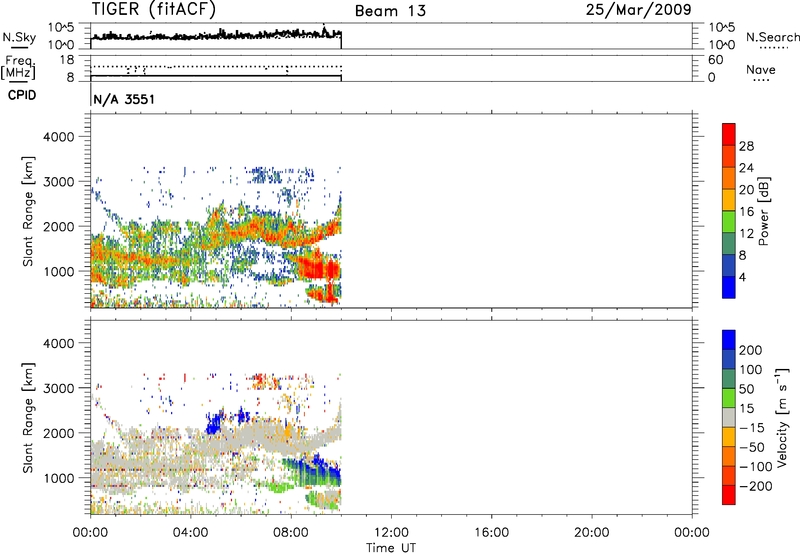Click the noise trace in the N.Sky panel
800x554 pixels.
216,36
